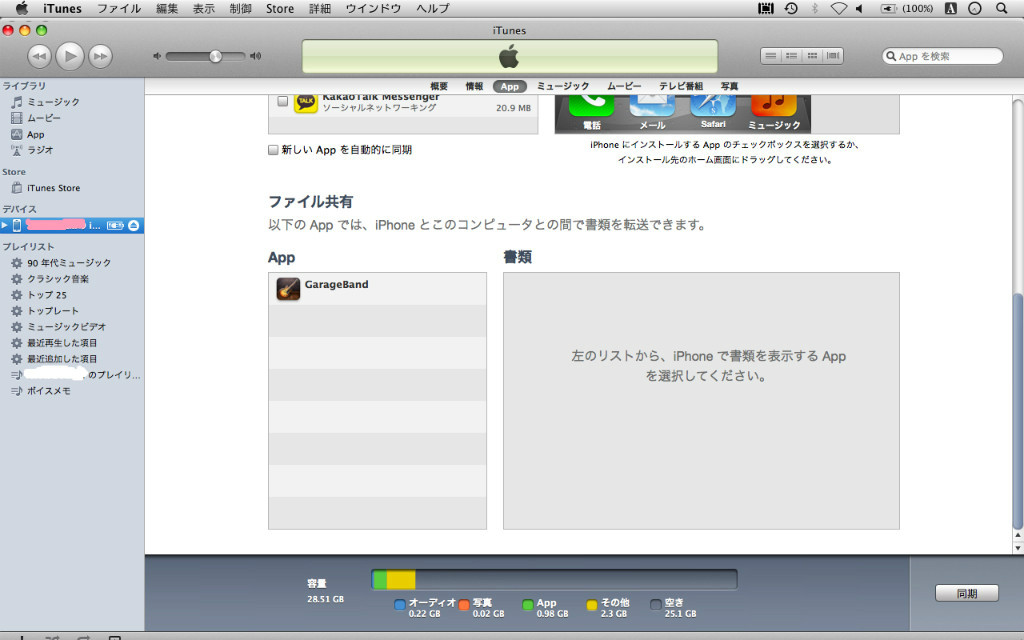Enable 新しい App を自動的に同期 checkbox
This screenshot has width=1024, height=640.
[x=274, y=150]
